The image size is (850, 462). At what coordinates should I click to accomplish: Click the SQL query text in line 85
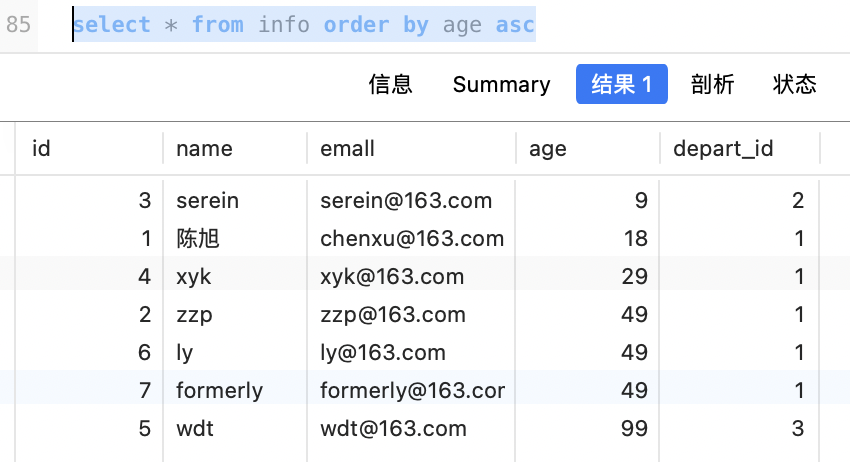click(304, 24)
